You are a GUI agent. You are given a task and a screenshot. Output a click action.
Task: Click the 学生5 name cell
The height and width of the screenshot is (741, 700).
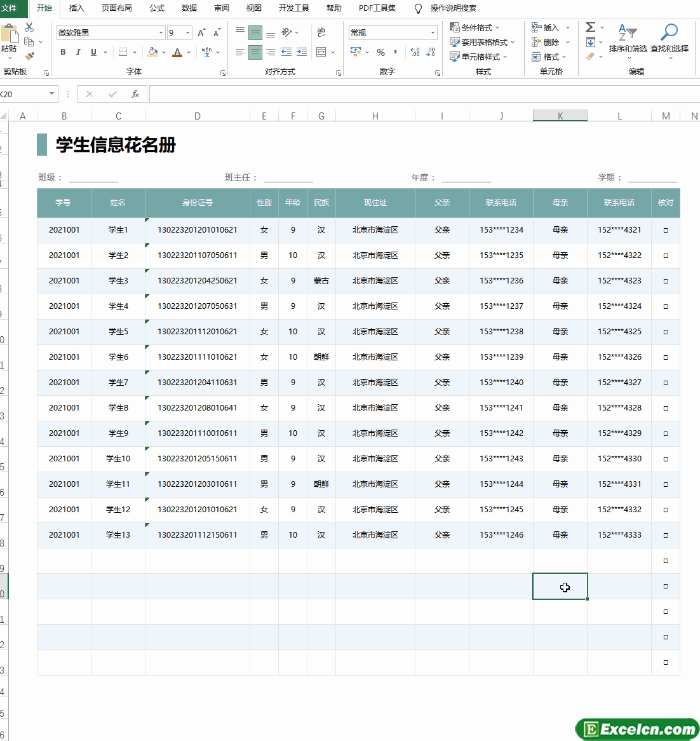click(118, 332)
